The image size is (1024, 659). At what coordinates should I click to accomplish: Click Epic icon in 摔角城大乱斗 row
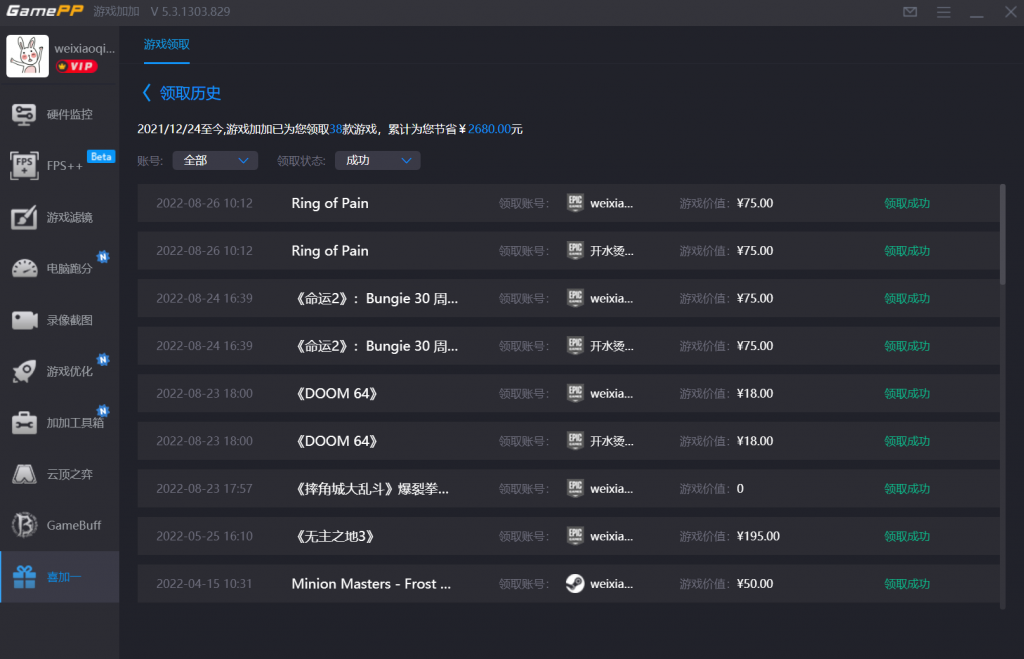[x=575, y=489]
